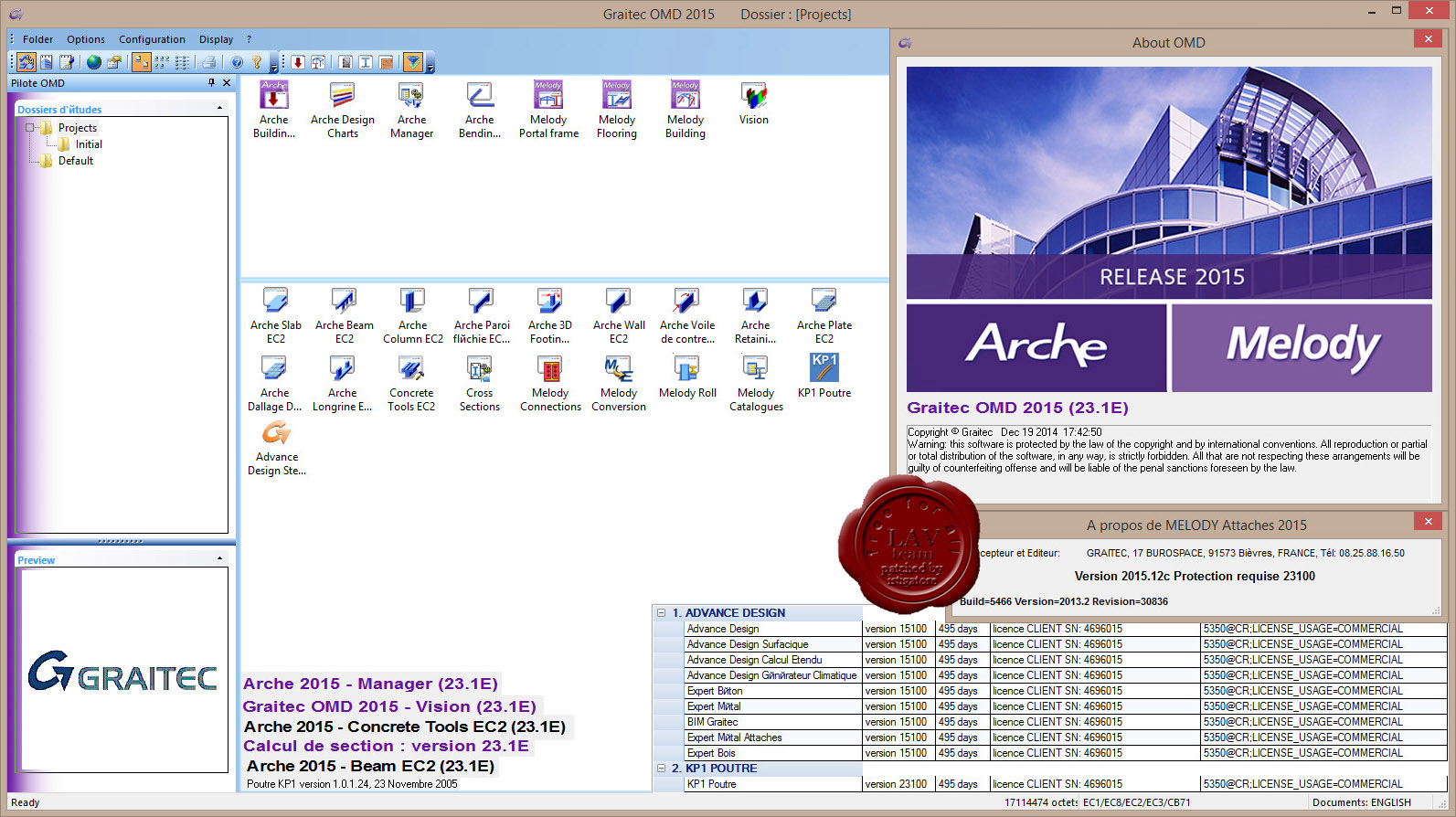Switch to list view in toolbar
Image resolution: width=1456 pixels, height=817 pixels.
point(182,62)
